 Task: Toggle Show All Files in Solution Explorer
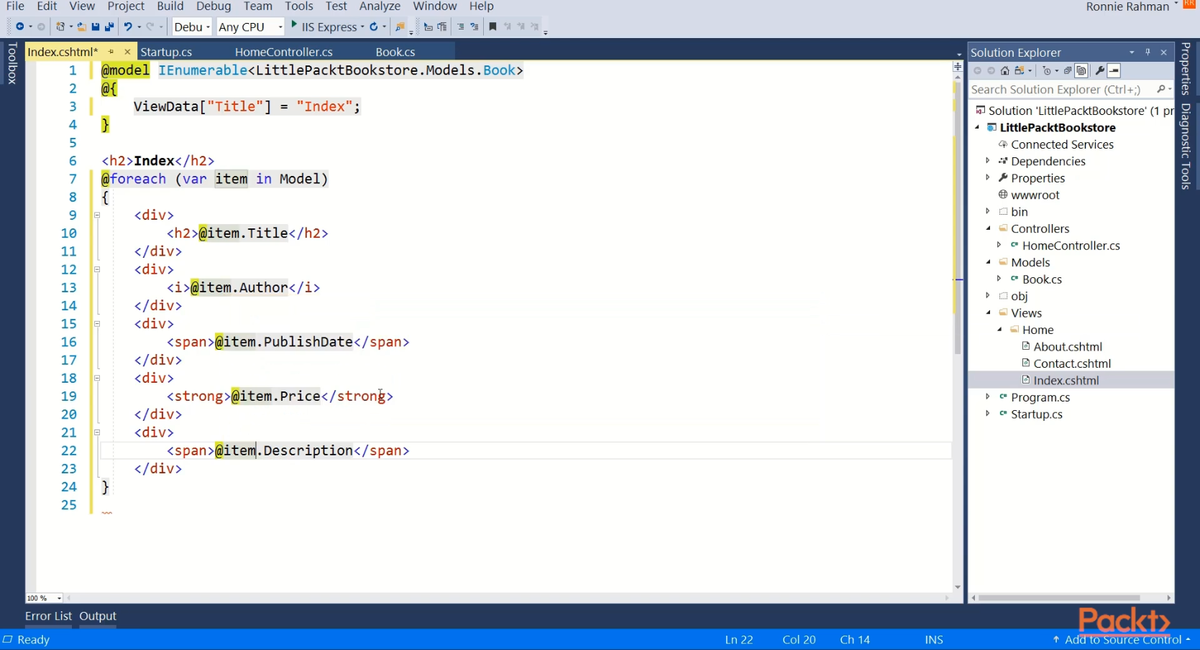(1081, 71)
